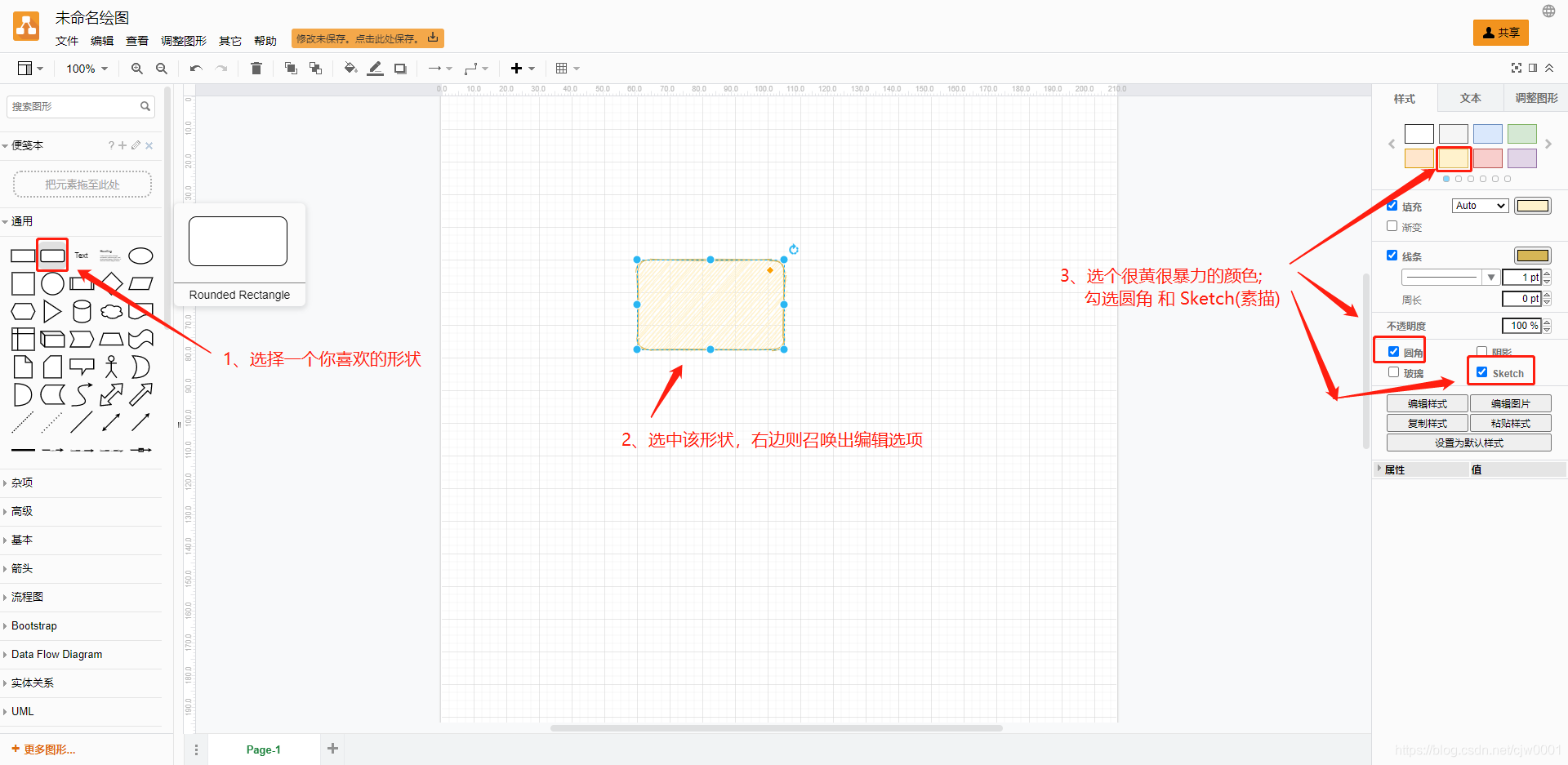Toggle the 圆角 rounded checkbox

[x=1394, y=352]
